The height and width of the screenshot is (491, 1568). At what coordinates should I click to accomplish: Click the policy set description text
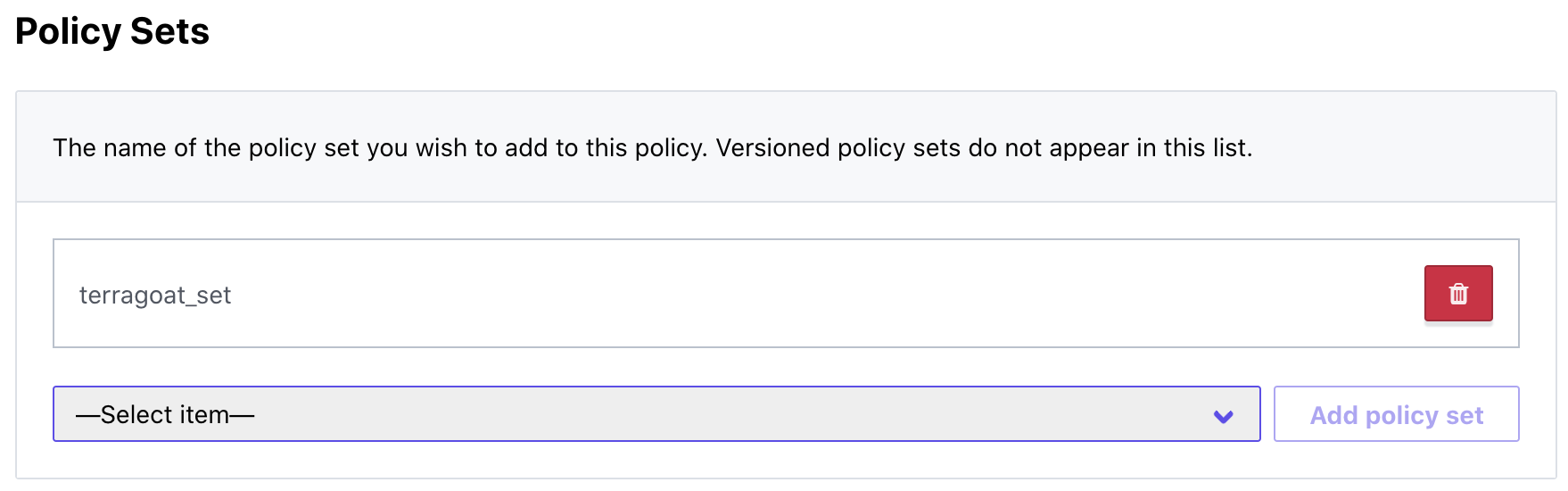652,147
